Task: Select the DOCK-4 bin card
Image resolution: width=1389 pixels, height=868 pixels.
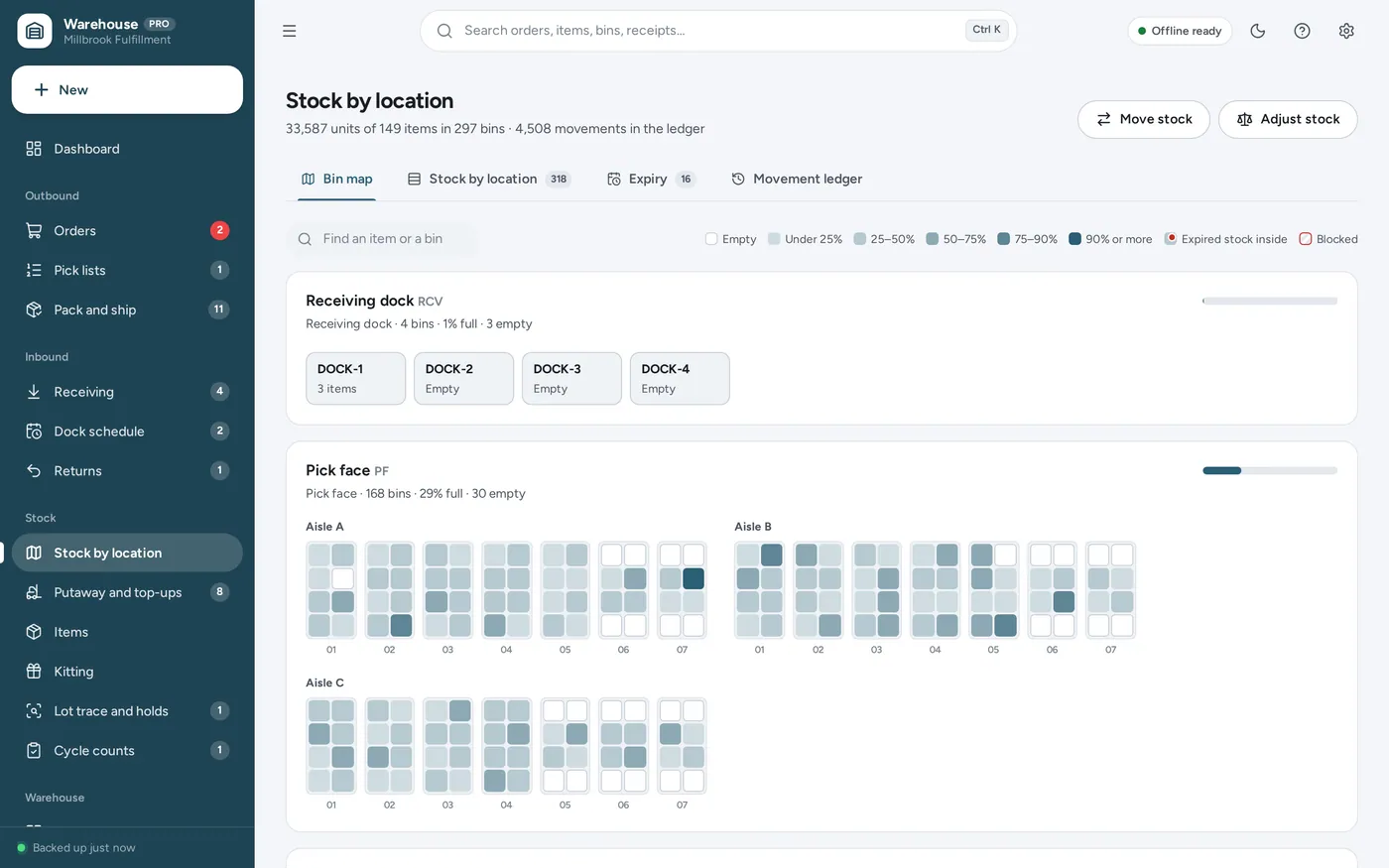Action: tap(681, 379)
